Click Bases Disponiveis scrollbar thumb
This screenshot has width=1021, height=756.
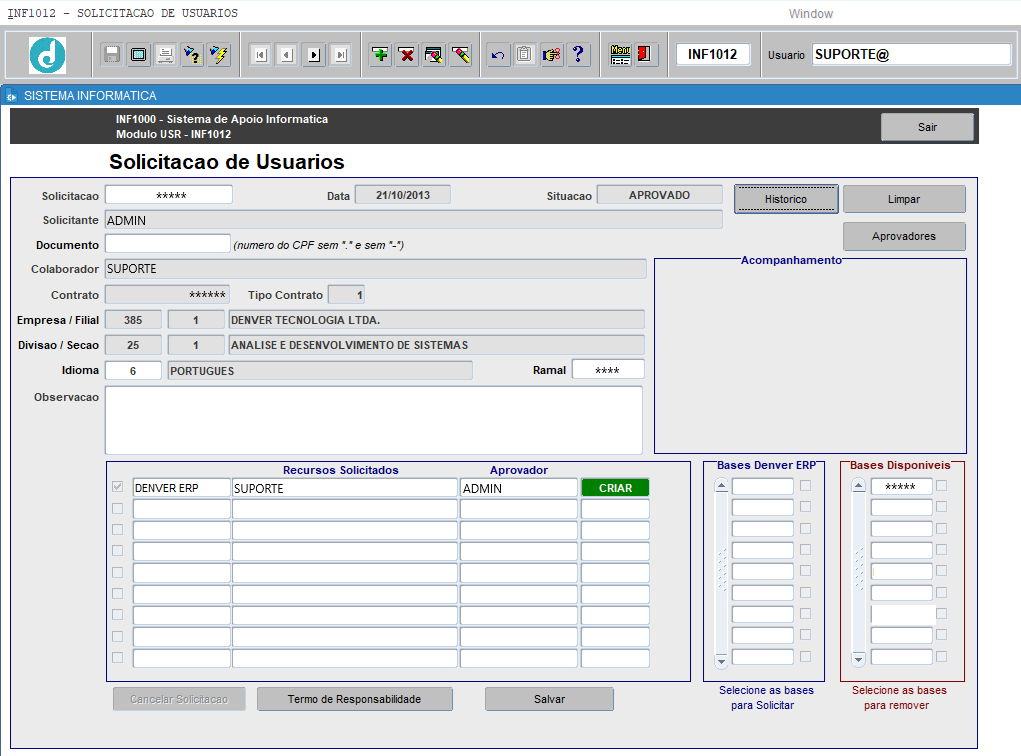[x=859, y=570]
